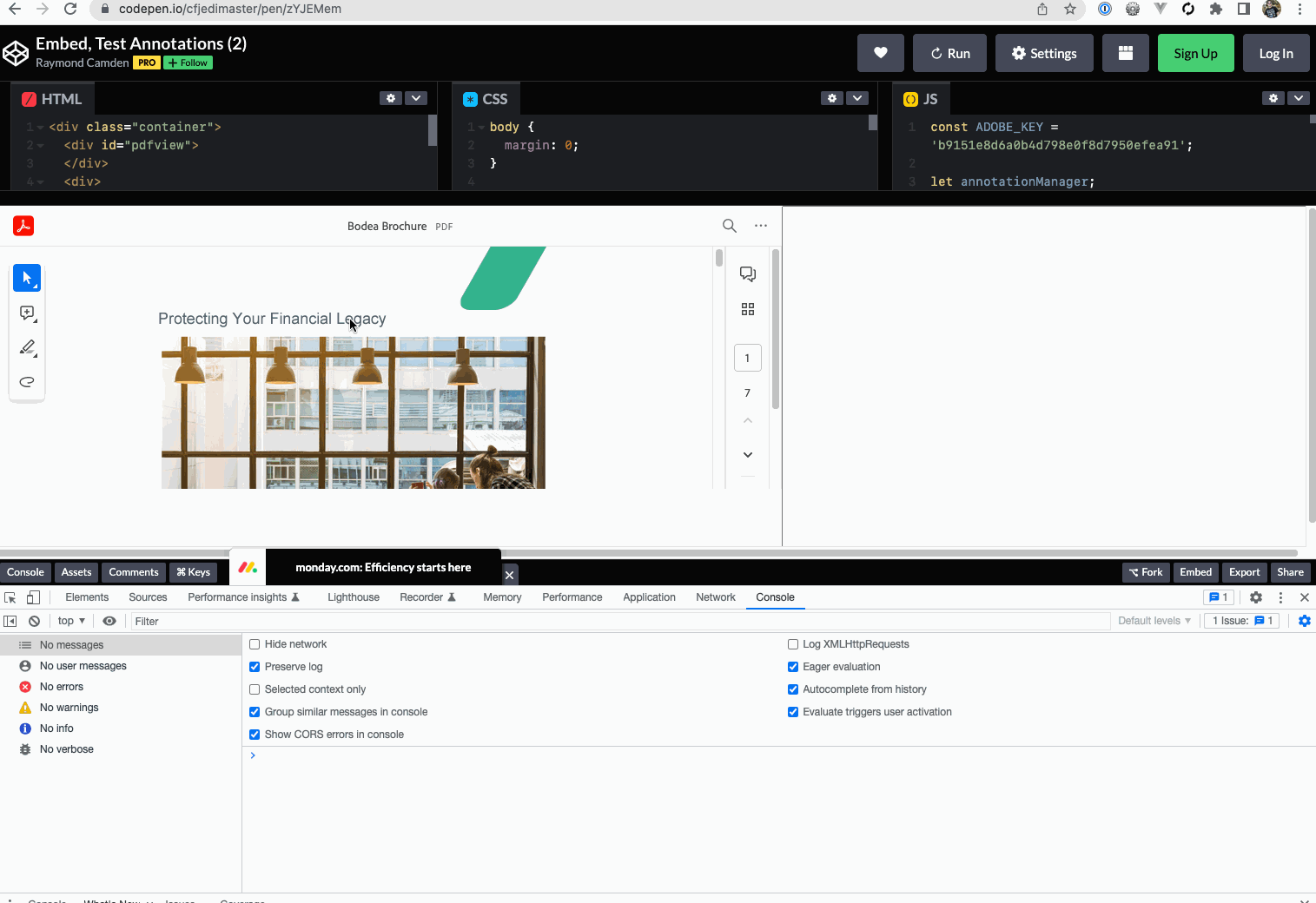This screenshot has height=903, width=1316.
Task: Click the inspect element picker in DevTools
Action: tap(10, 597)
